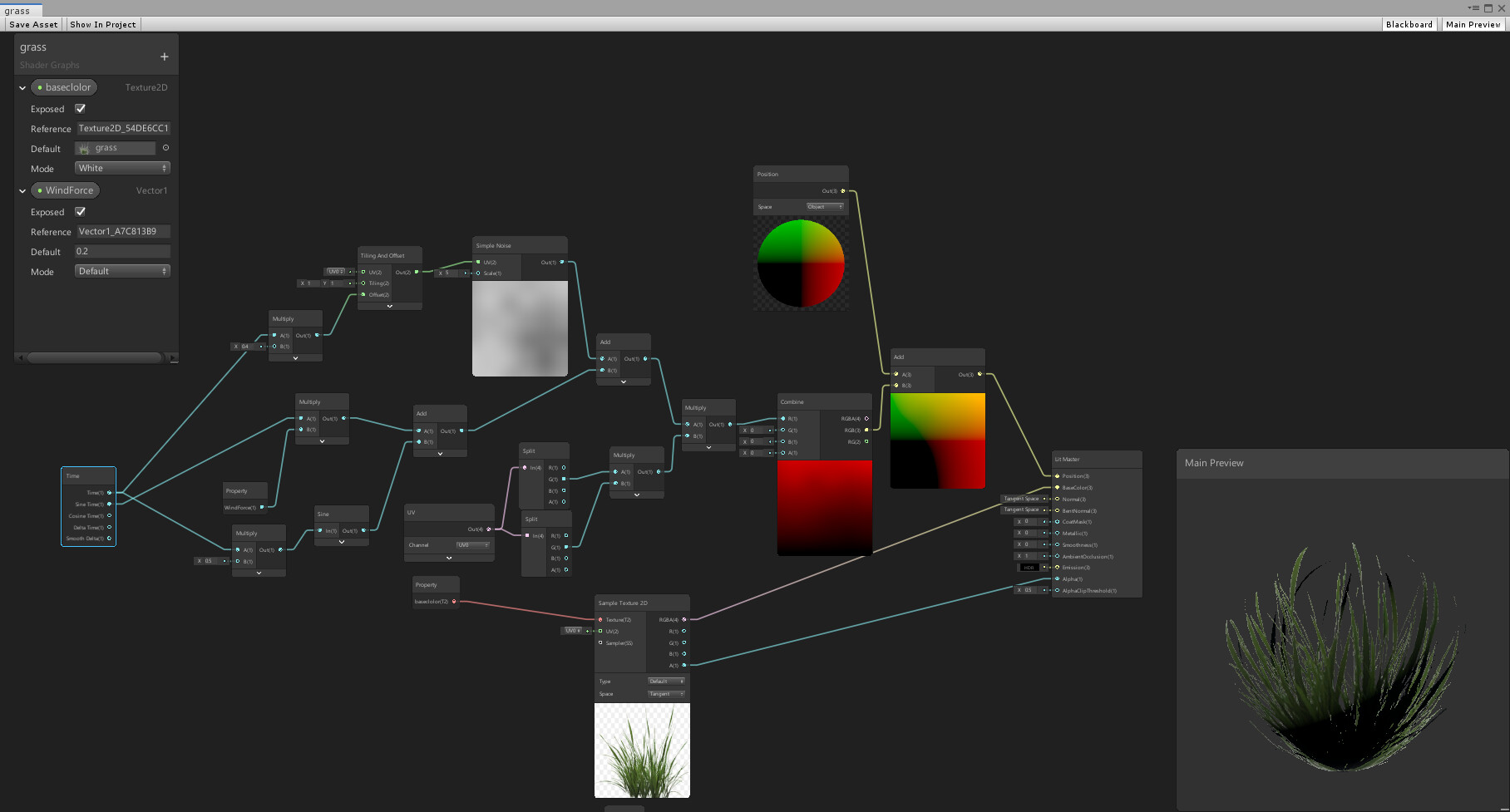
Task: Click the plus icon to add blackboard property
Action: [164, 57]
